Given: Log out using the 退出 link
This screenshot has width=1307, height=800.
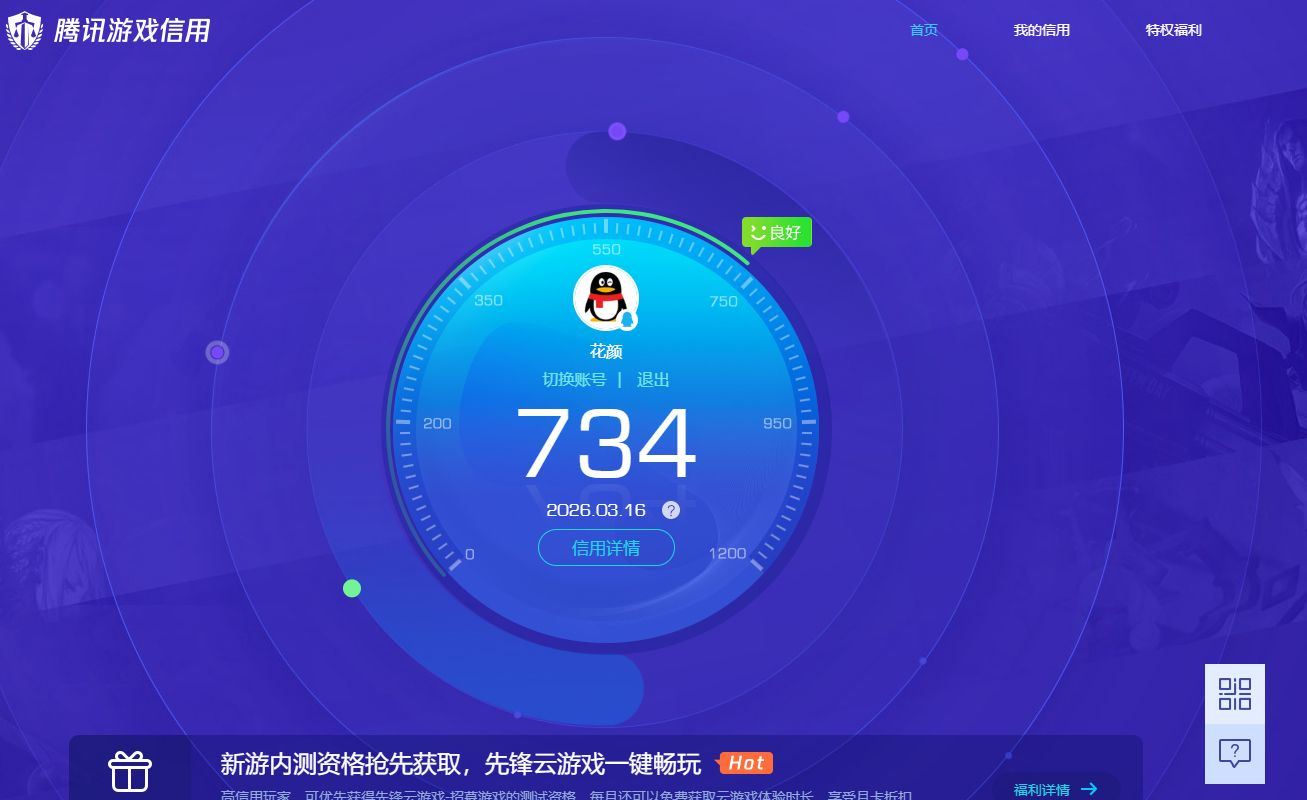Looking at the screenshot, I should [x=653, y=380].
